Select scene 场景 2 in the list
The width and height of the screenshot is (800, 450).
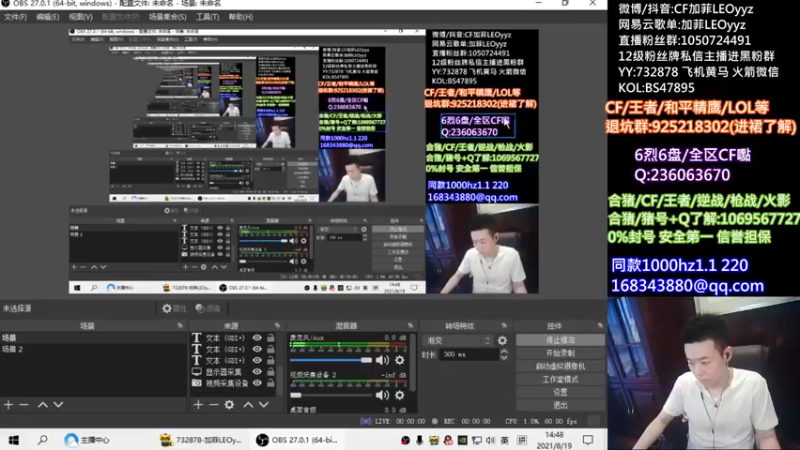(x=93, y=349)
